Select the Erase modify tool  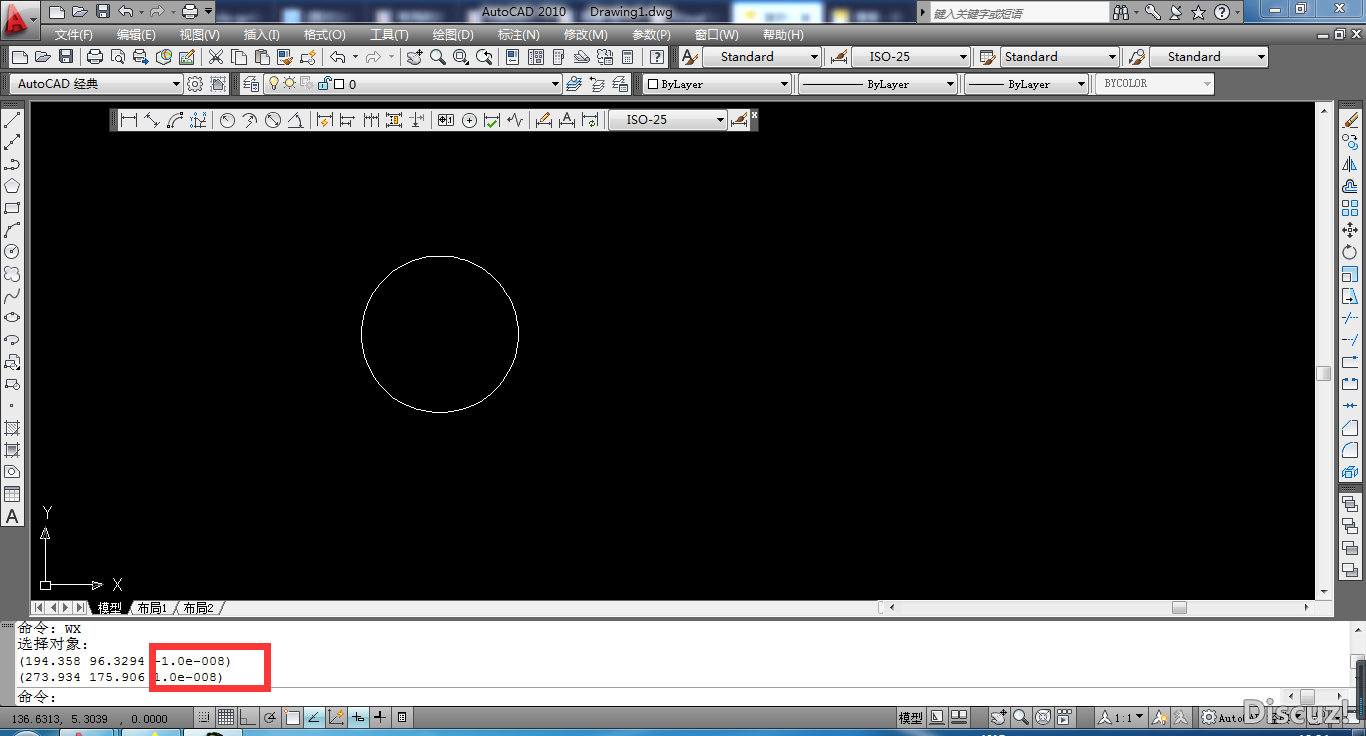1350,121
